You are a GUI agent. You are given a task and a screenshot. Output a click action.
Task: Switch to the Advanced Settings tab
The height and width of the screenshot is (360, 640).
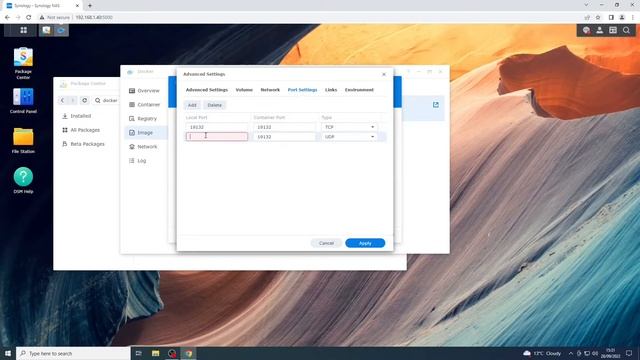click(x=207, y=90)
